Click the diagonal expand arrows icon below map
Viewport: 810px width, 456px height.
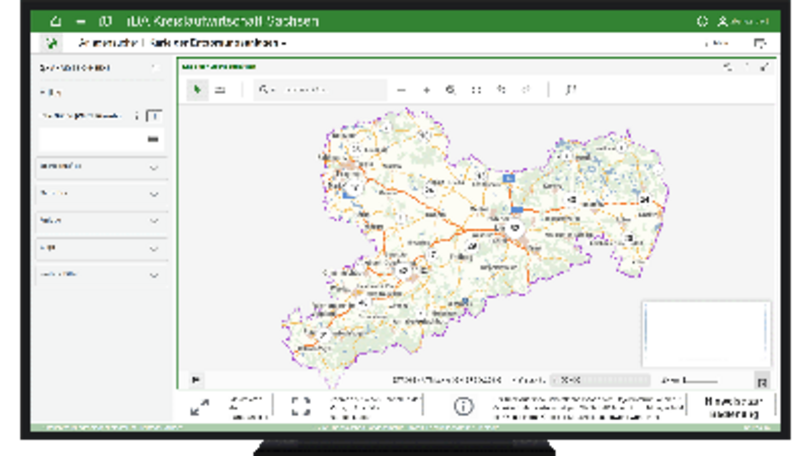coord(199,406)
